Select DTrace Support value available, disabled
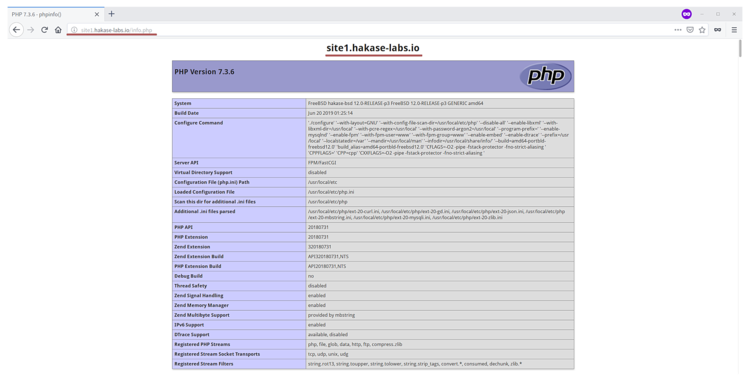 328,335
